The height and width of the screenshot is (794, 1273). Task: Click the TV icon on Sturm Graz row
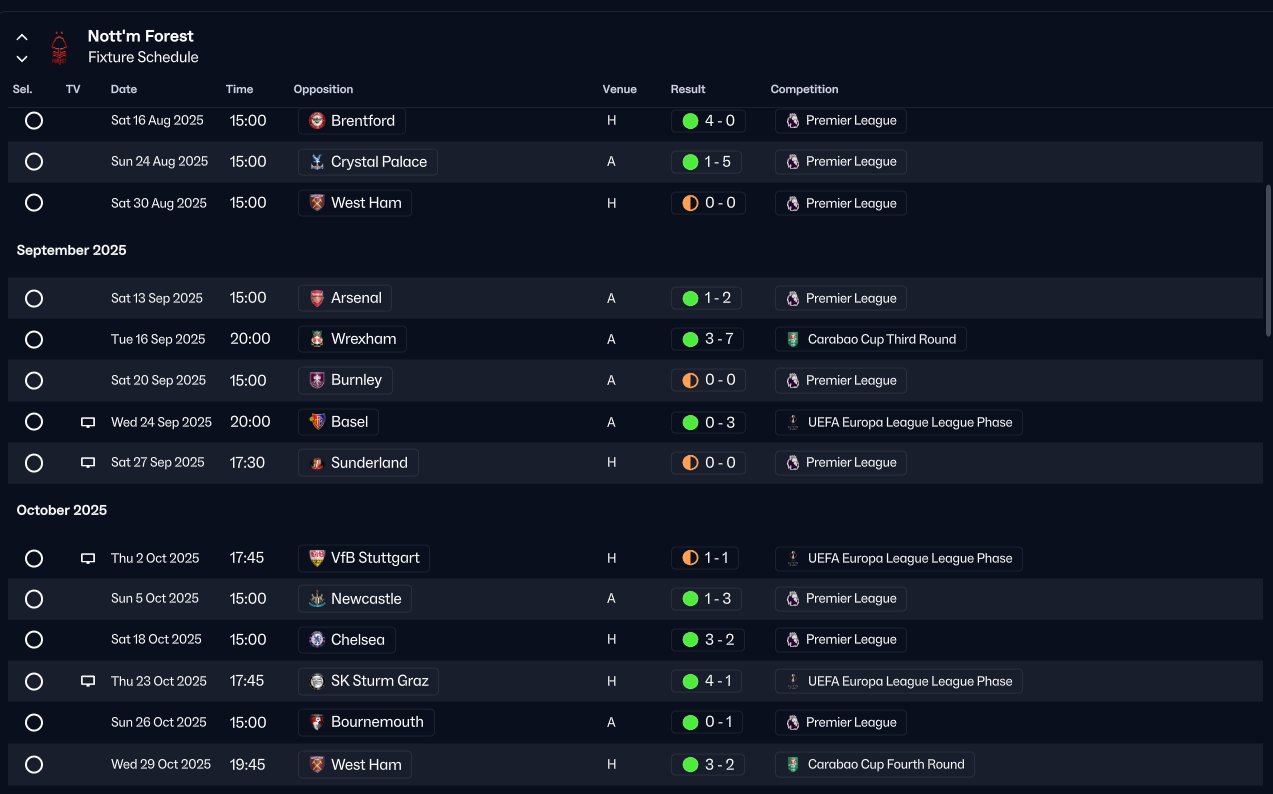(88, 681)
